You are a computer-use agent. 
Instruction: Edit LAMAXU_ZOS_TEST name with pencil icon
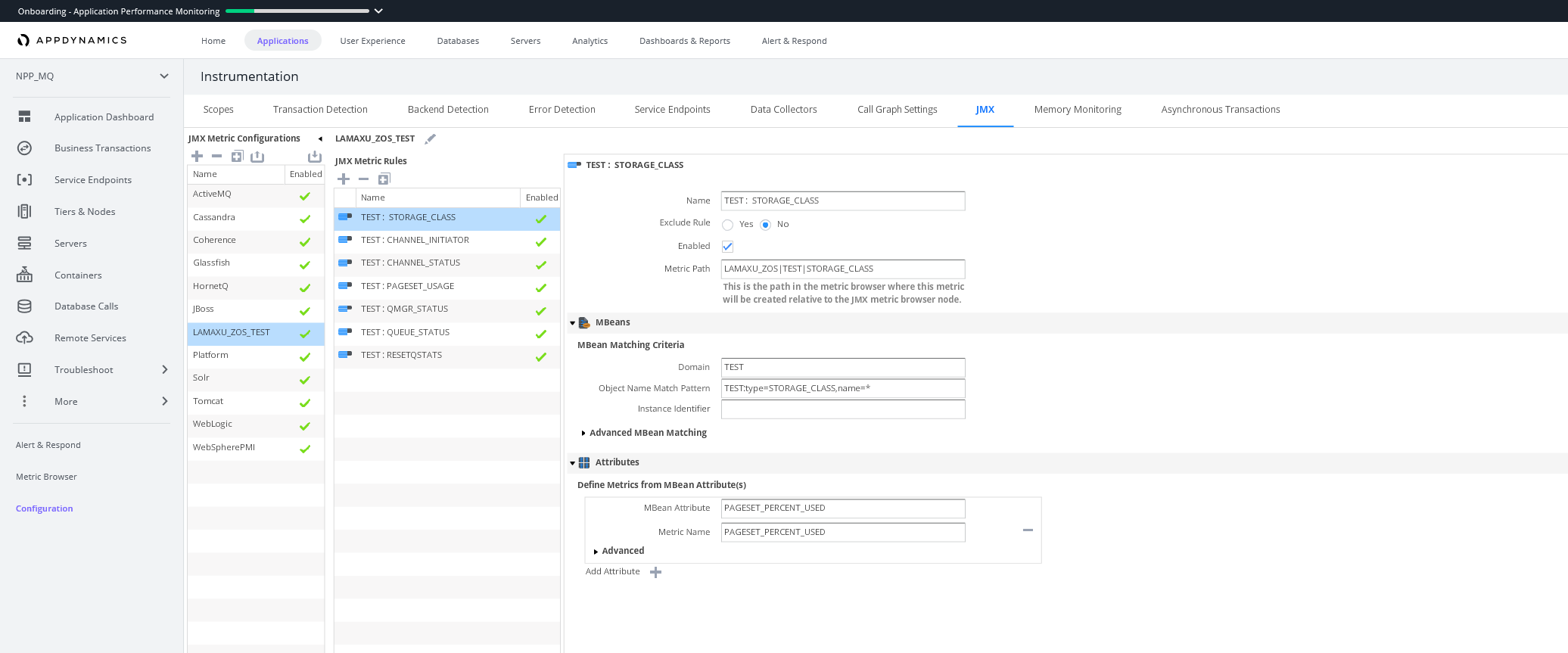(x=431, y=138)
